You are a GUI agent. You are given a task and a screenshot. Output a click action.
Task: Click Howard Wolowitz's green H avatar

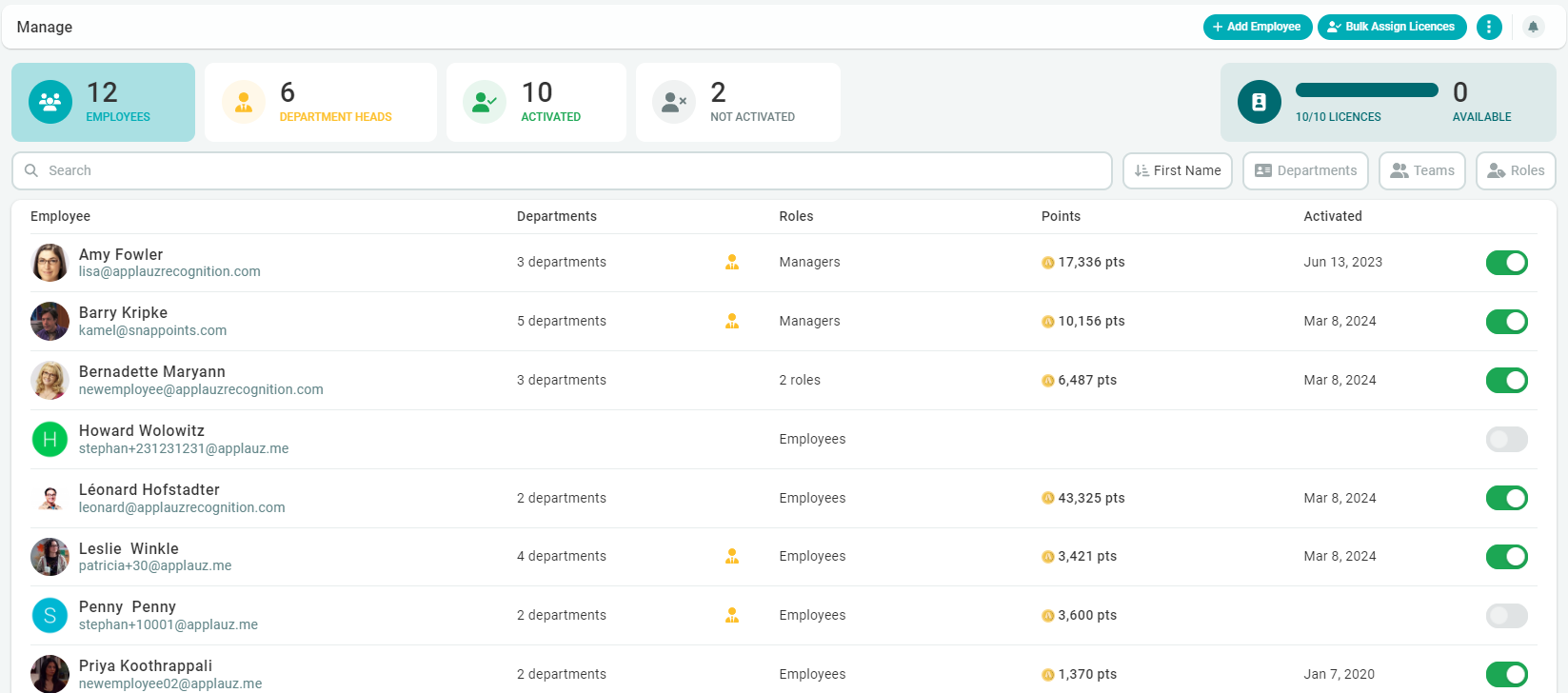[x=50, y=440]
